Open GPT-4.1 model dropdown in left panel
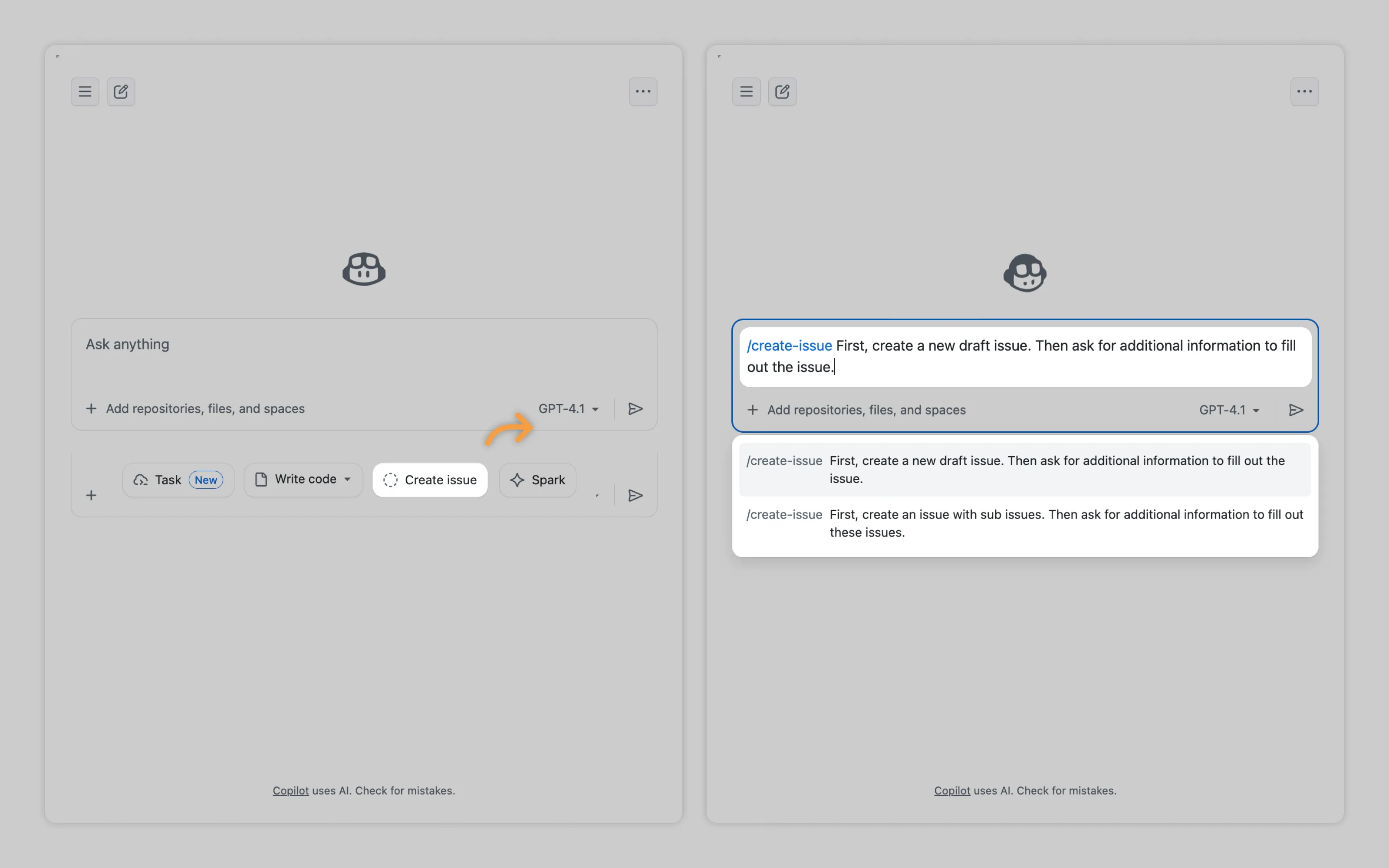This screenshot has height=868, width=1389. point(568,409)
